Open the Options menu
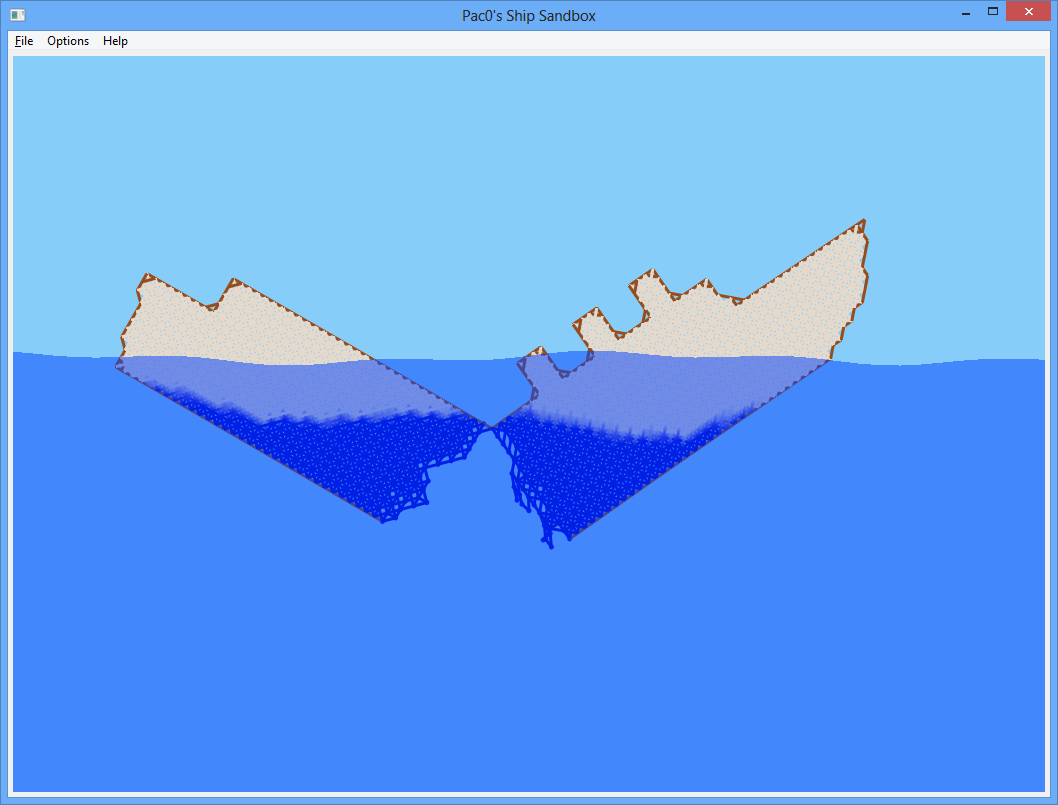The image size is (1058, 805). [x=68, y=41]
